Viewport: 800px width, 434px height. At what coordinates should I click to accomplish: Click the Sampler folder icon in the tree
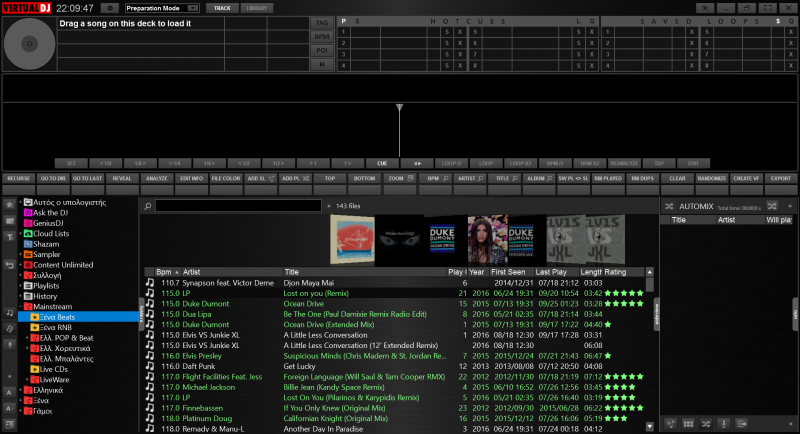click(29, 254)
